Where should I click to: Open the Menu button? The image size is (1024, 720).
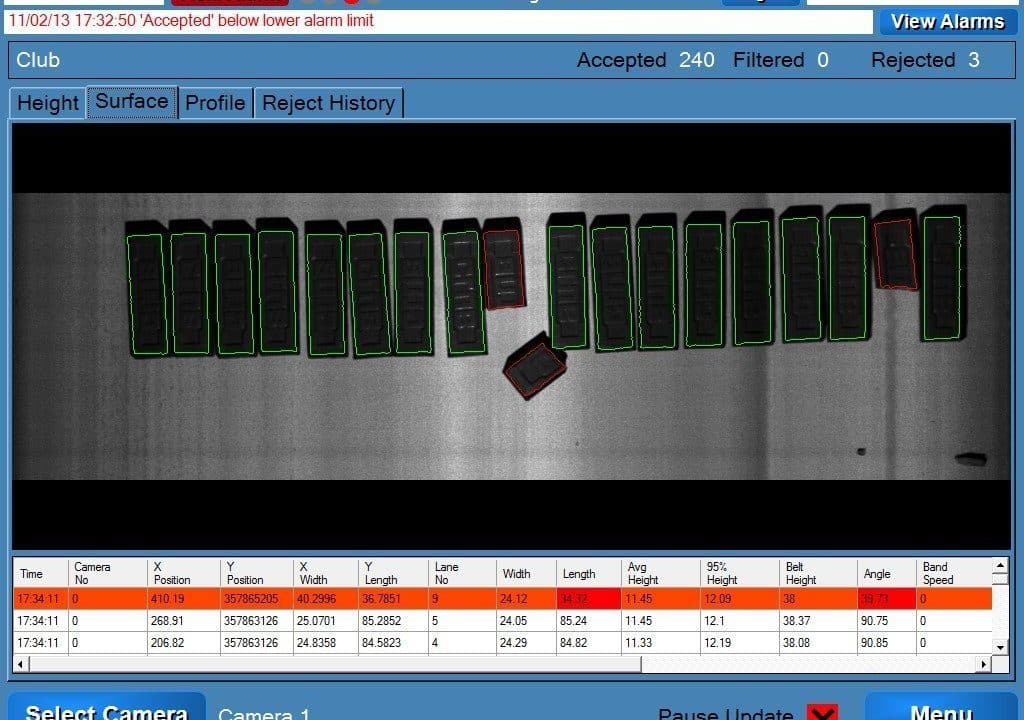pyautogui.click(x=940, y=711)
